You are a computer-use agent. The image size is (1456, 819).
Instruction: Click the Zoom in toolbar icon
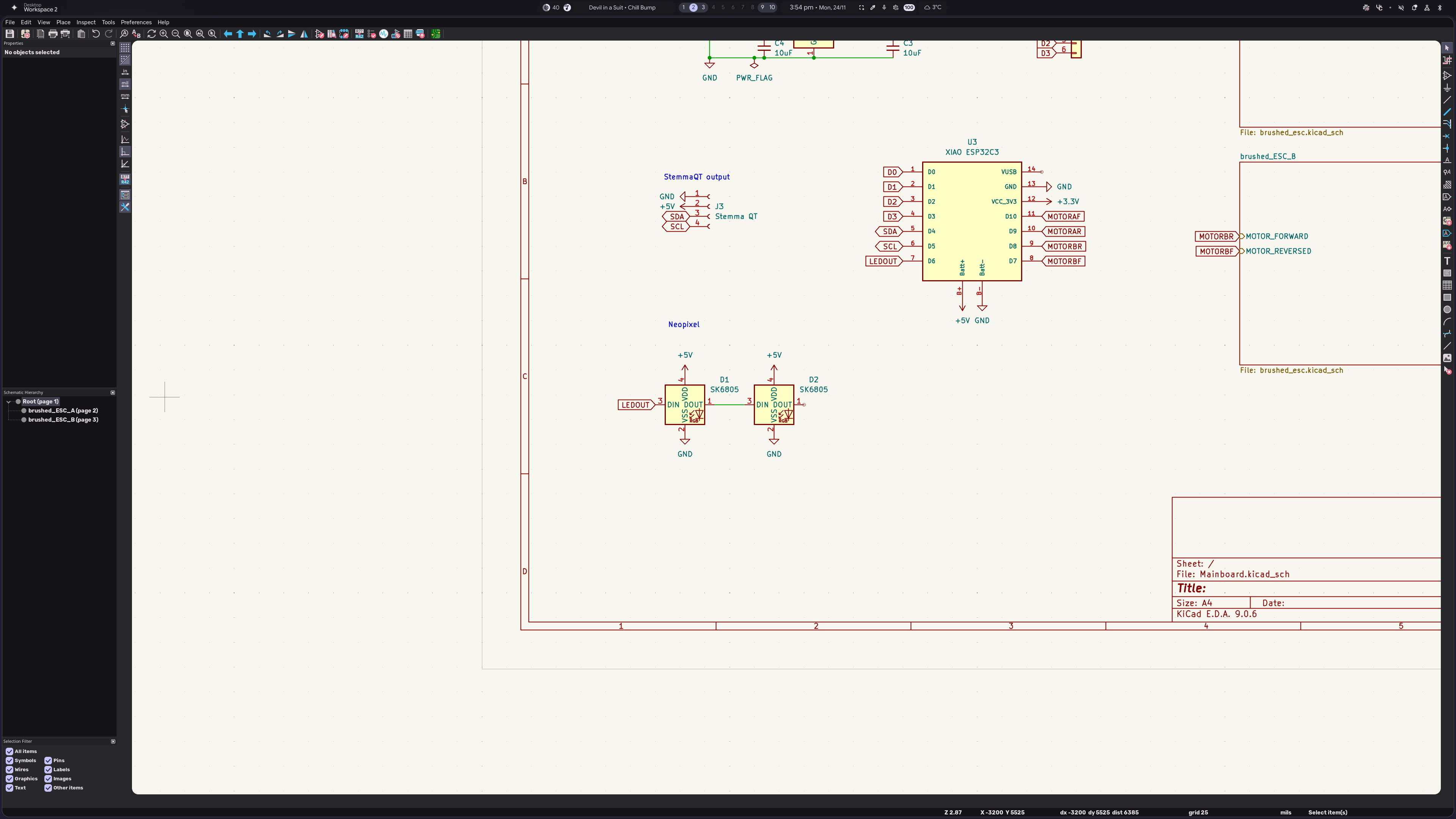pyautogui.click(x=164, y=34)
